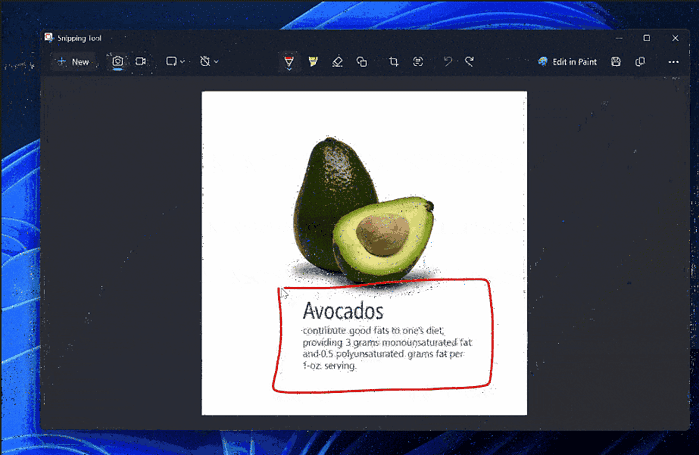The image size is (699, 455).
Task: Redo the markup stroke
Action: coord(469,61)
